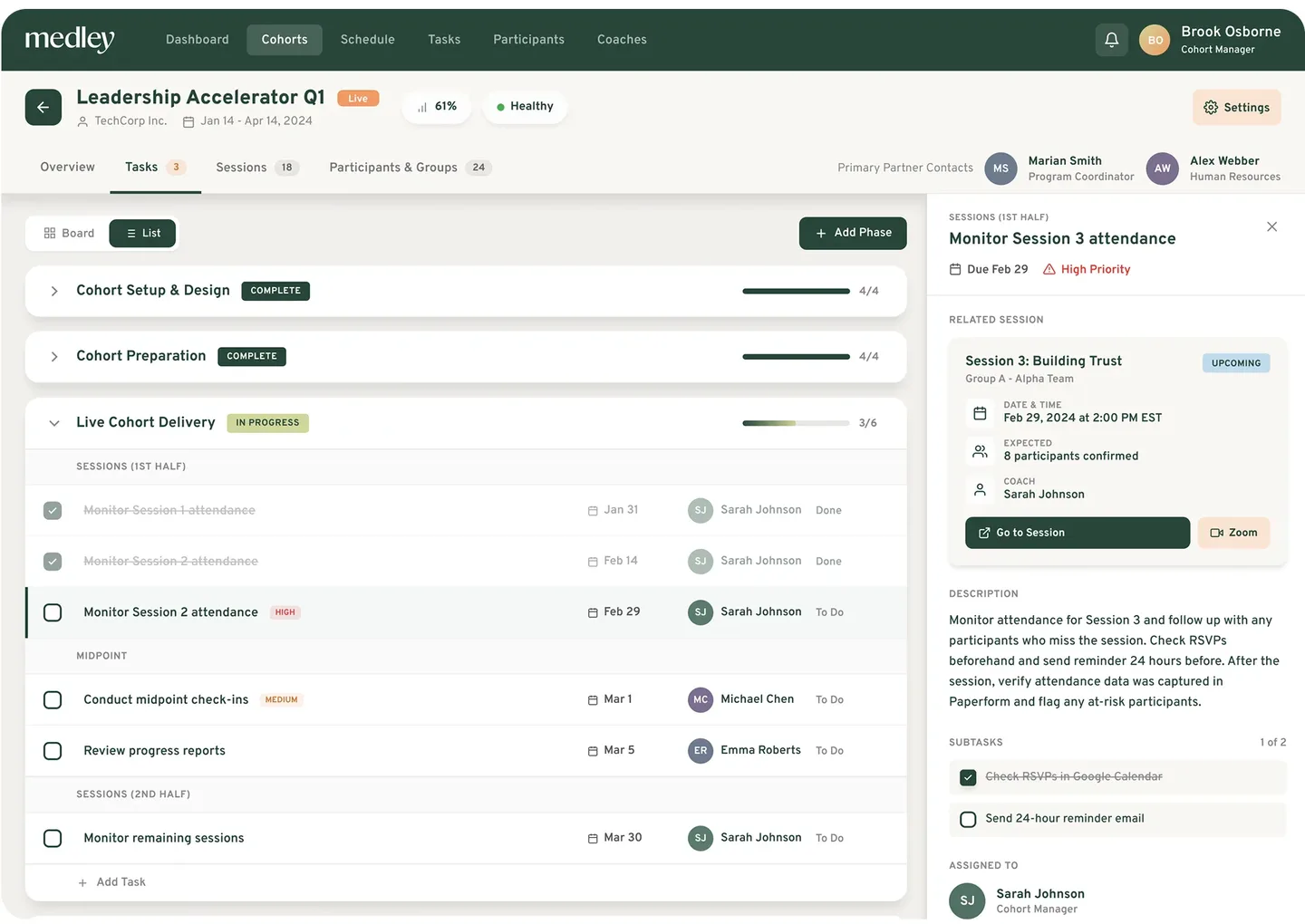Click the Marian Smith MS avatar

[1000, 168]
